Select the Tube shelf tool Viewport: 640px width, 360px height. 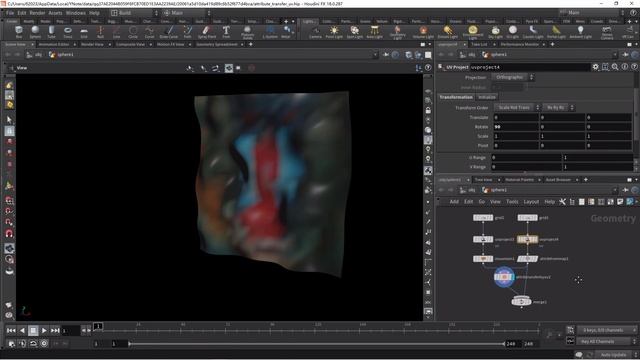(51, 31)
